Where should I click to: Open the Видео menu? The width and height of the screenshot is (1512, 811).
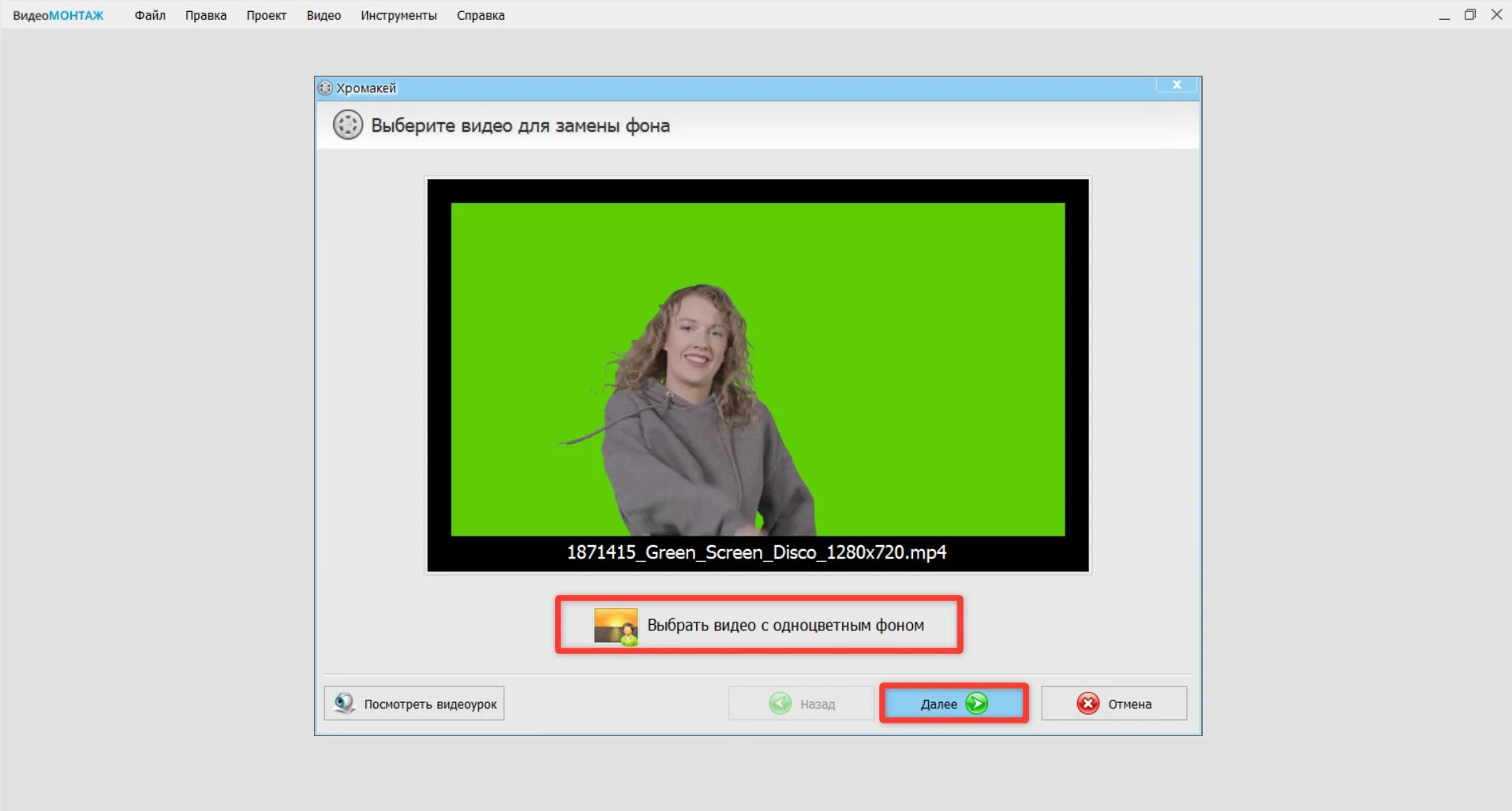[x=324, y=16]
